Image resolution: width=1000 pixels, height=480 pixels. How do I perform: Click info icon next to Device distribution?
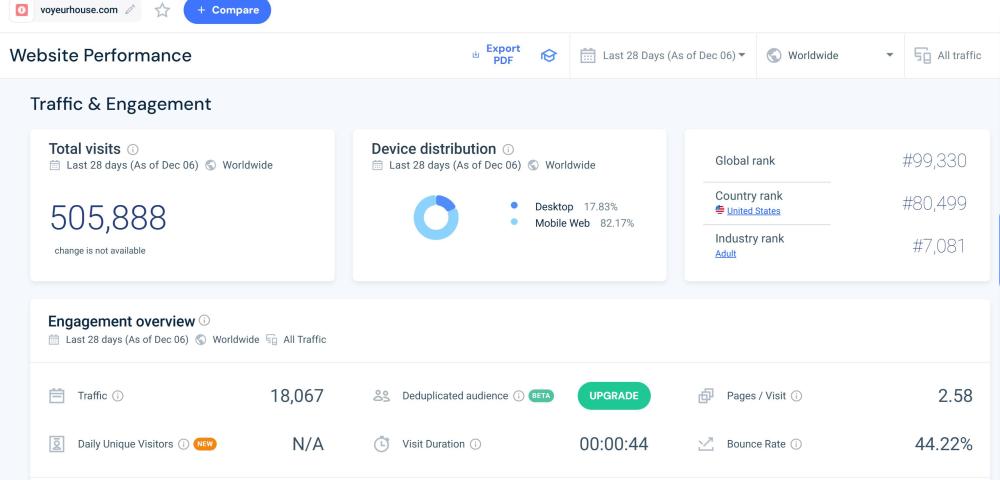coord(508,149)
